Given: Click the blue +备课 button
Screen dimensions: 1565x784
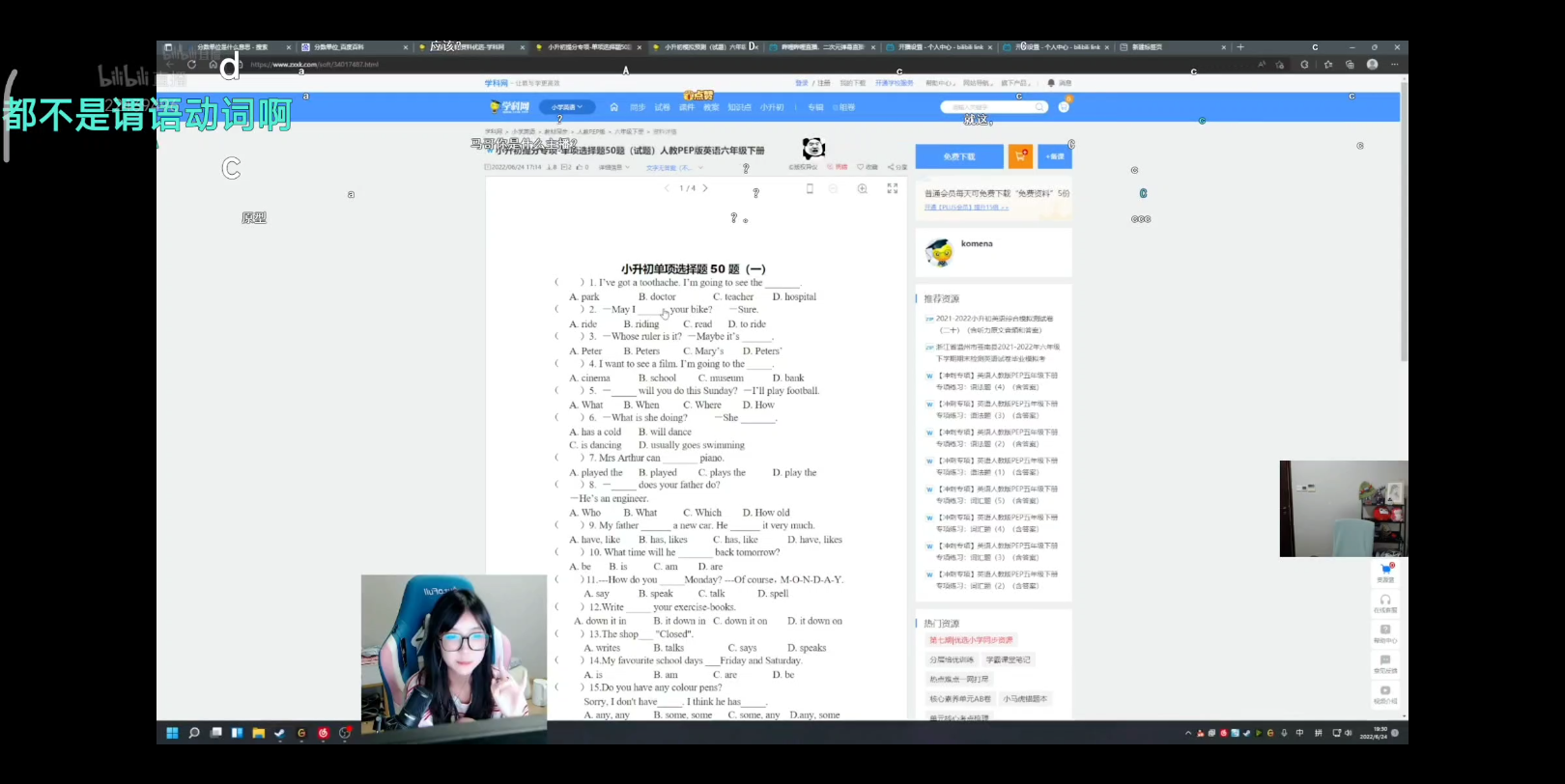Looking at the screenshot, I should (1055, 156).
